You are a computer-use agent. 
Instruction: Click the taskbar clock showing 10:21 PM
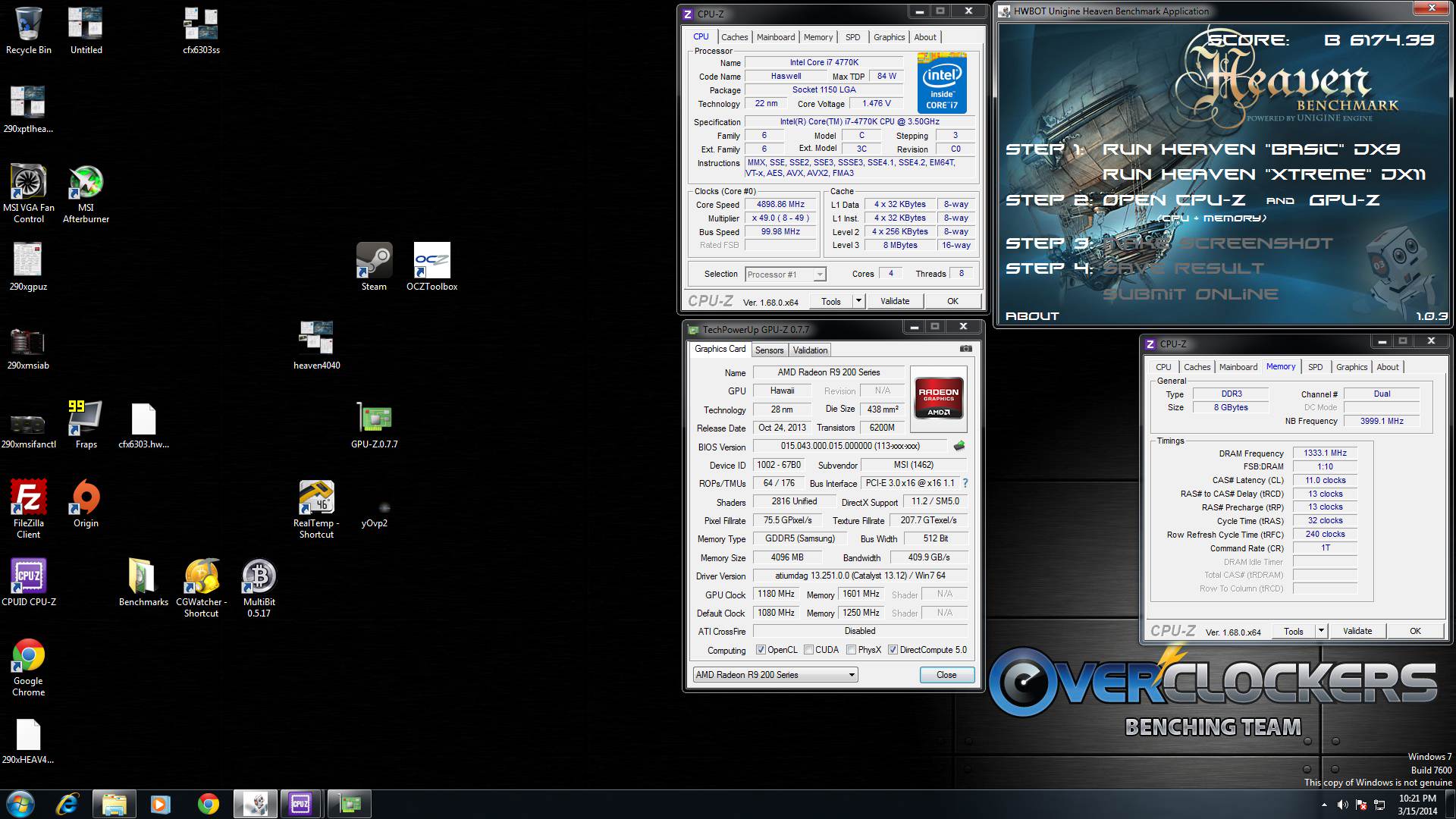[x=1417, y=805]
